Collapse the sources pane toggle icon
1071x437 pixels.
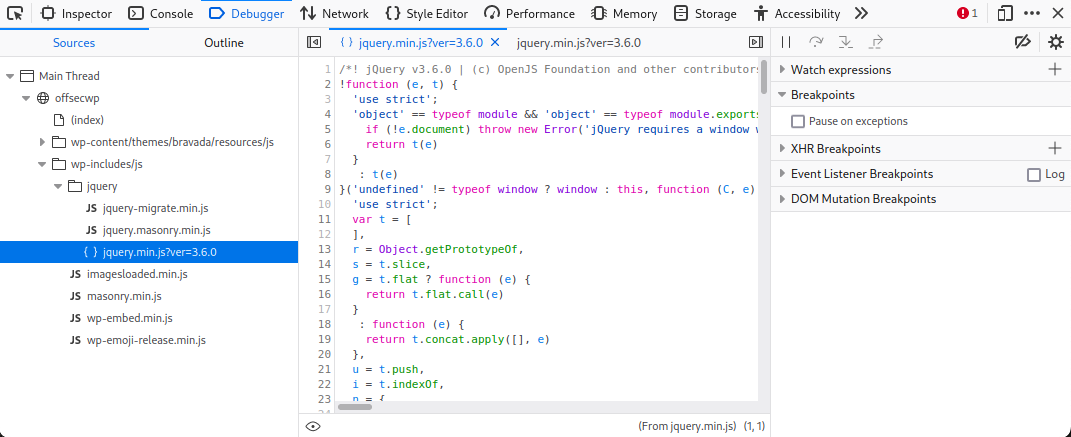pos(313,42)
